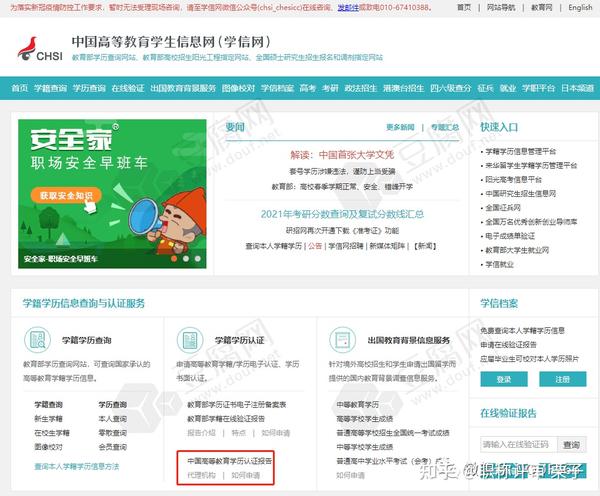Open 中等教育学历 link

[x=358, y=405]
